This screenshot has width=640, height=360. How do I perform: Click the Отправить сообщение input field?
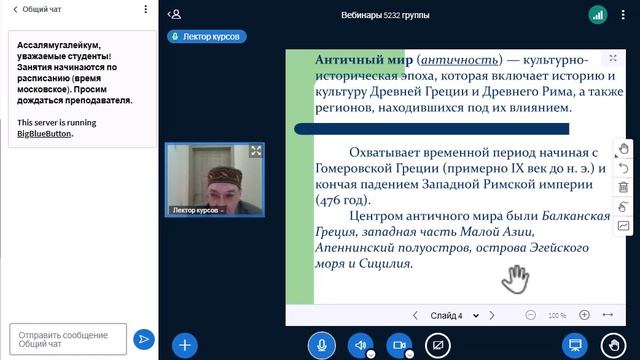tap(68, 339)
